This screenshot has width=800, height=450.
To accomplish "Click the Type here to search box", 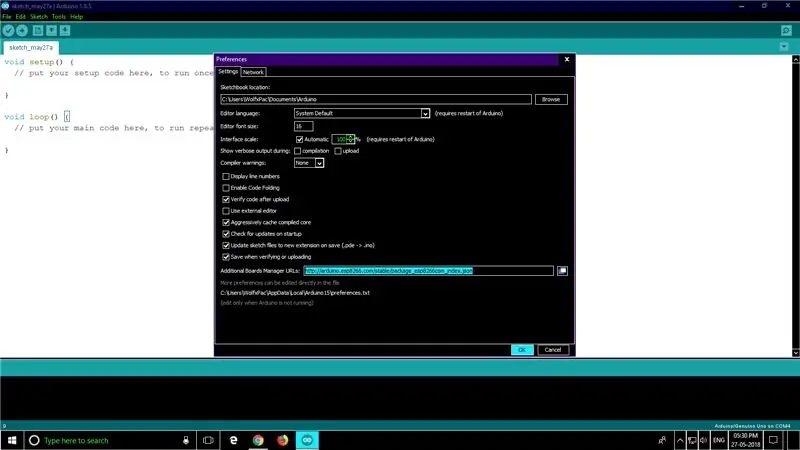I will click(x=110, y=440).
